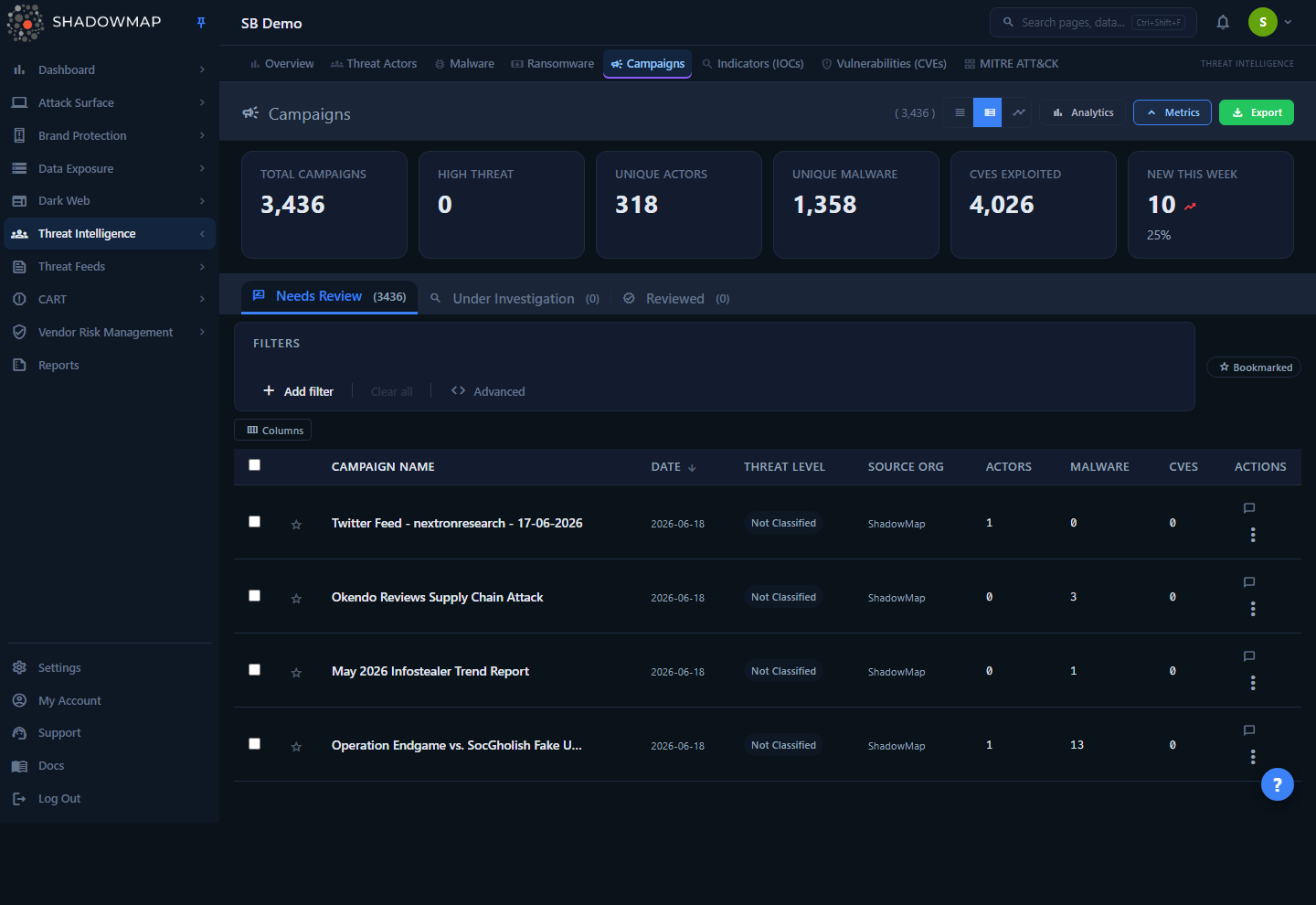The image size is (1316, 905).
Task: Open comments for Okendo Reviews campaign
Action: [1249, 582]
